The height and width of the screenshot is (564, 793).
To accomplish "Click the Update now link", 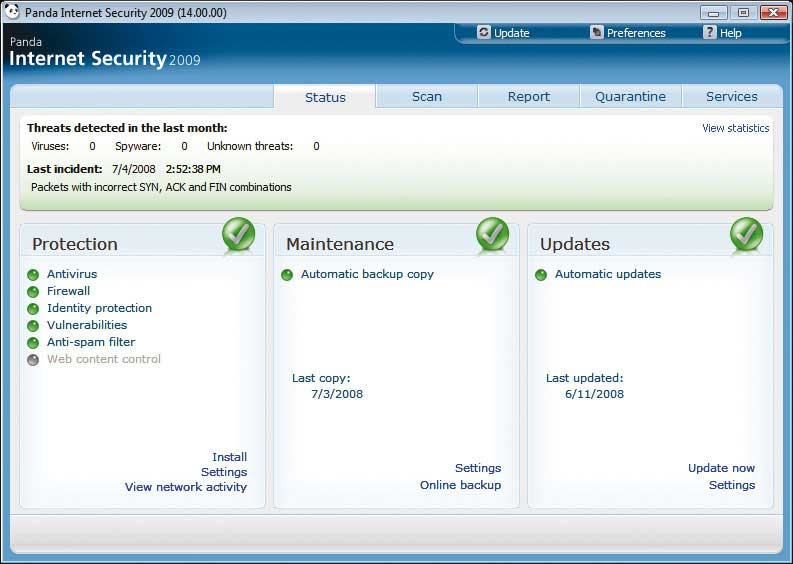I will [x=721, y=468].
